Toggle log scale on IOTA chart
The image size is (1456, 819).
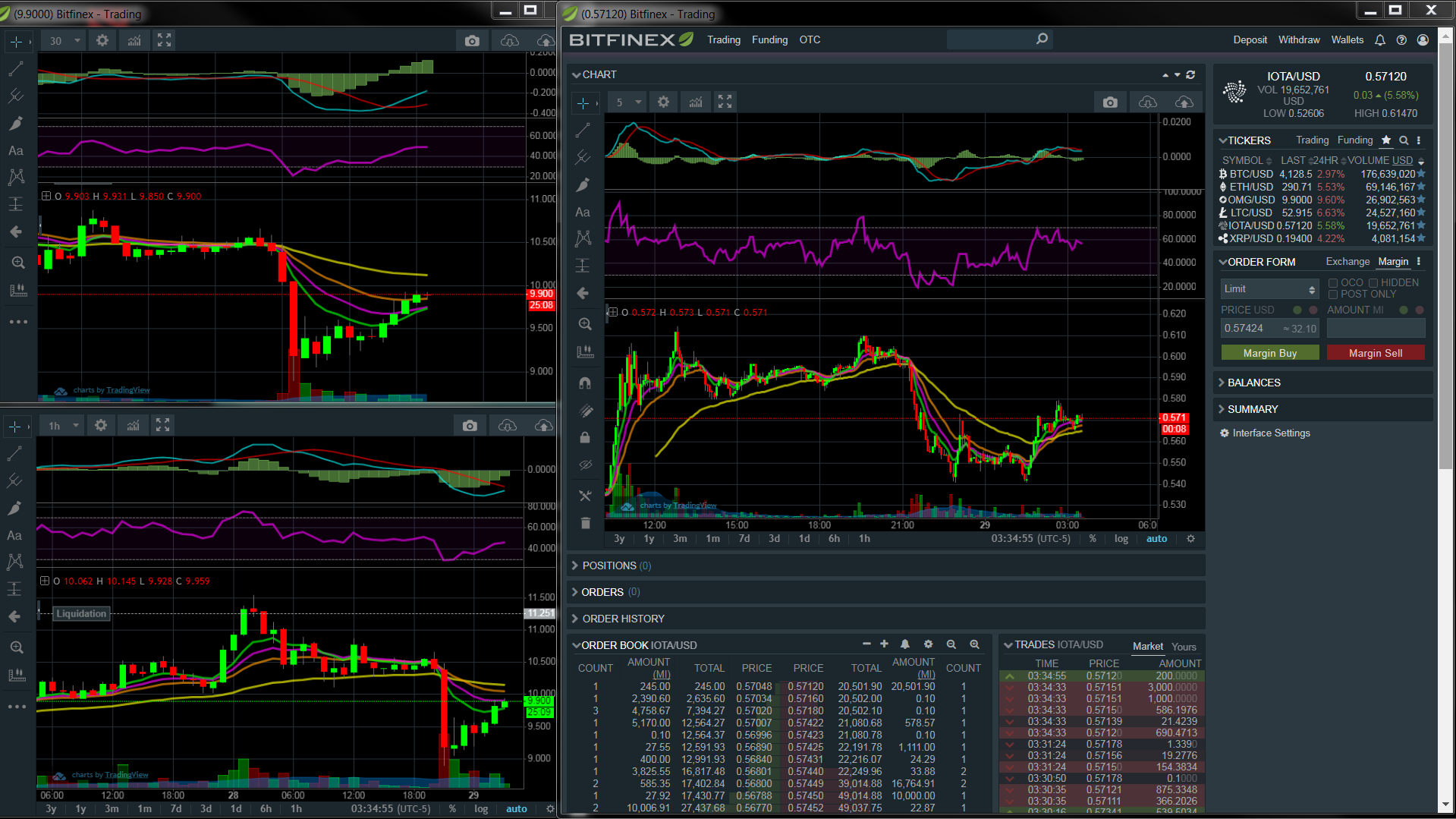click(x=1121, y=538)
